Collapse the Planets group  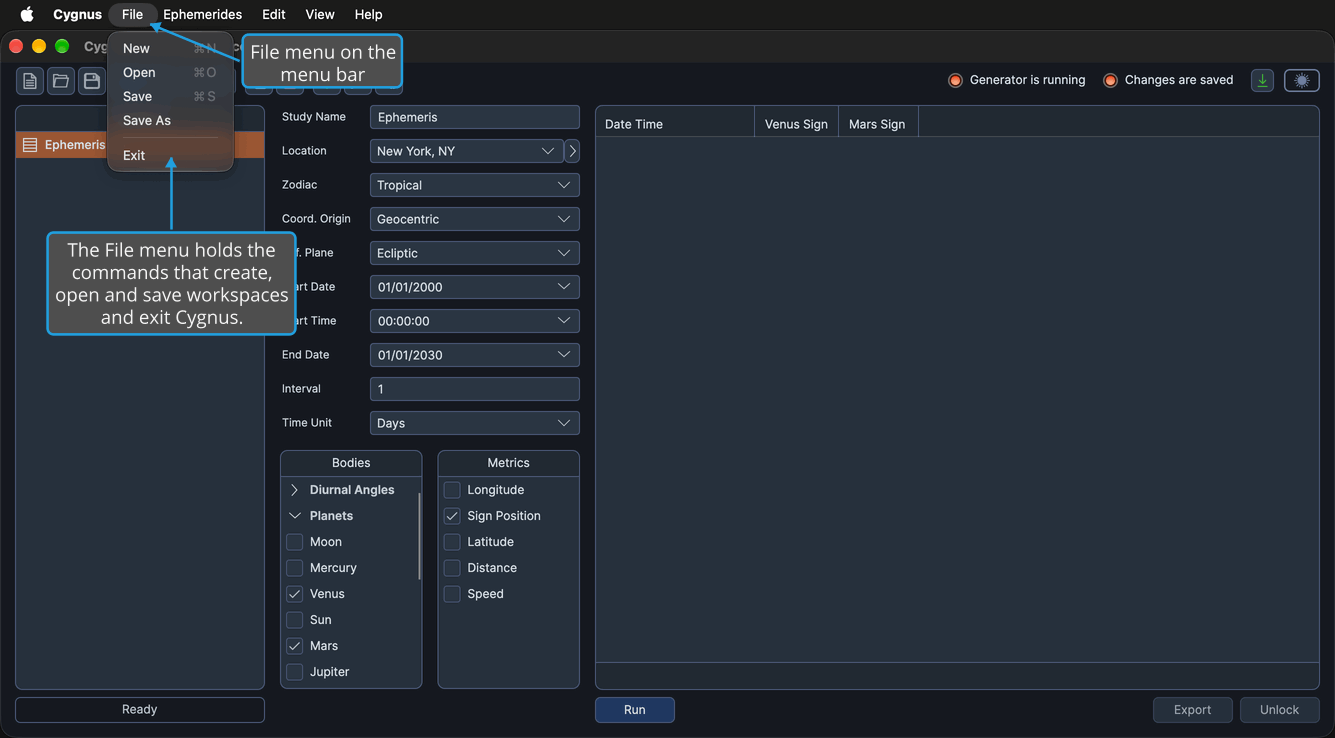click(x=294, y=516)
